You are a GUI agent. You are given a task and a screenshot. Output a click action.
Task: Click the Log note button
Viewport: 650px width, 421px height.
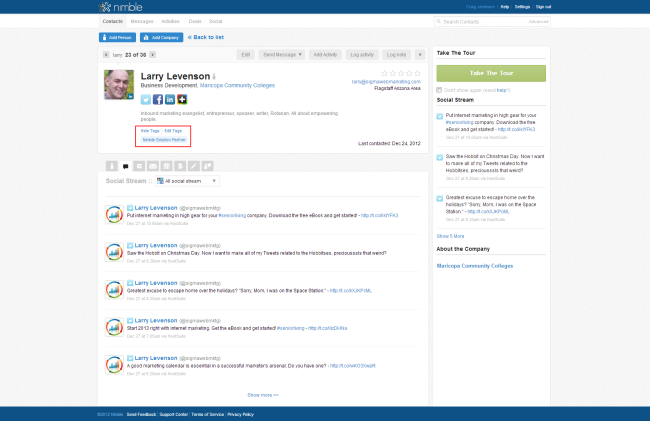396,55
